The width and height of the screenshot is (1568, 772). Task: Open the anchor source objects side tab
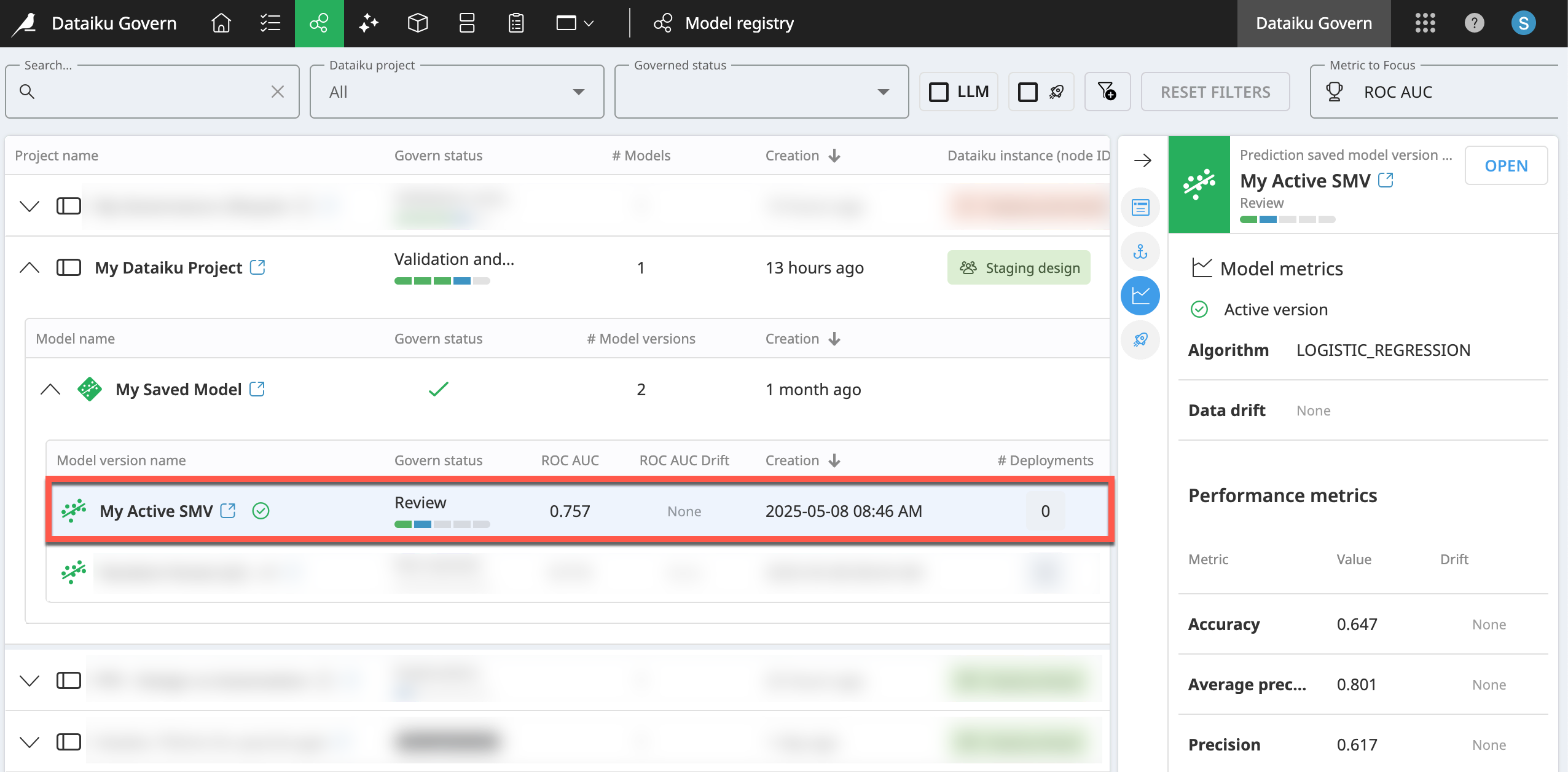point(1140,251)
